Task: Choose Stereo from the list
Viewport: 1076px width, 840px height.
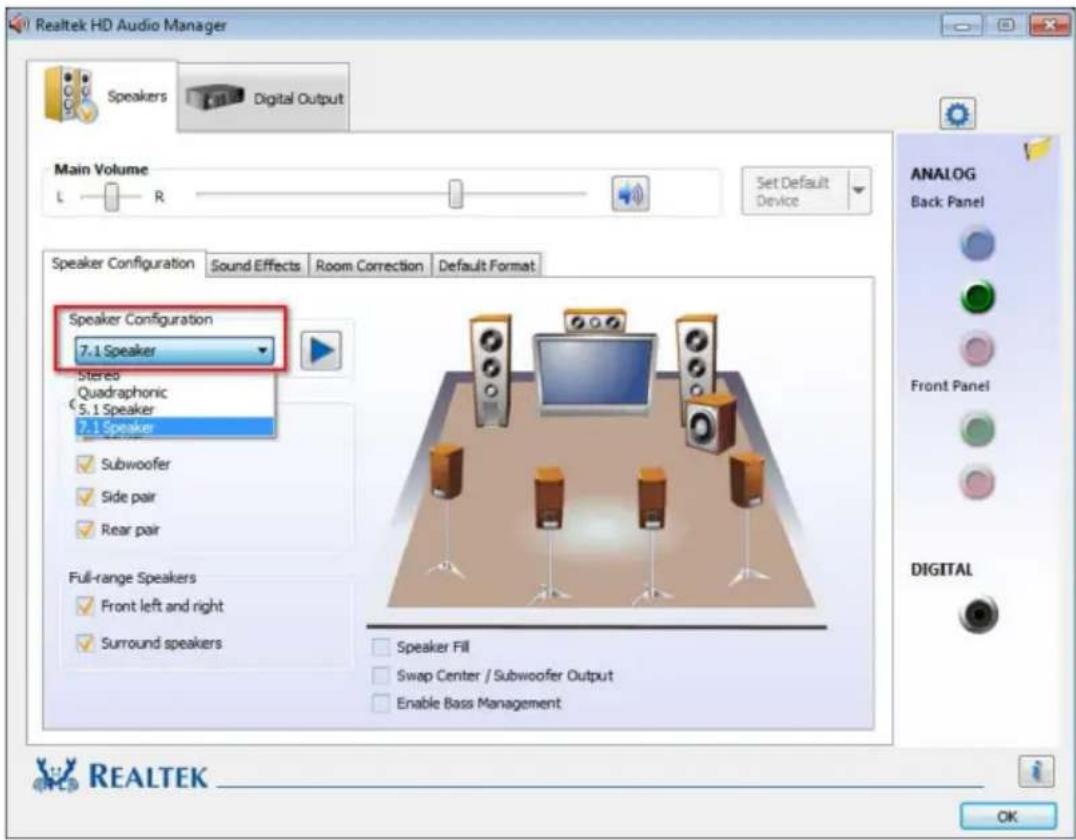Action: (x=174, y=375)
